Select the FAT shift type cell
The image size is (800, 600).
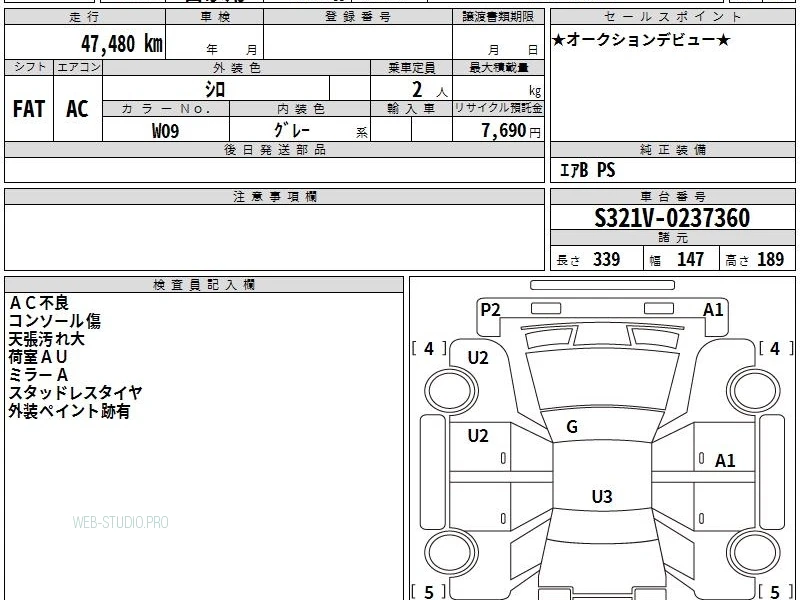29,109
